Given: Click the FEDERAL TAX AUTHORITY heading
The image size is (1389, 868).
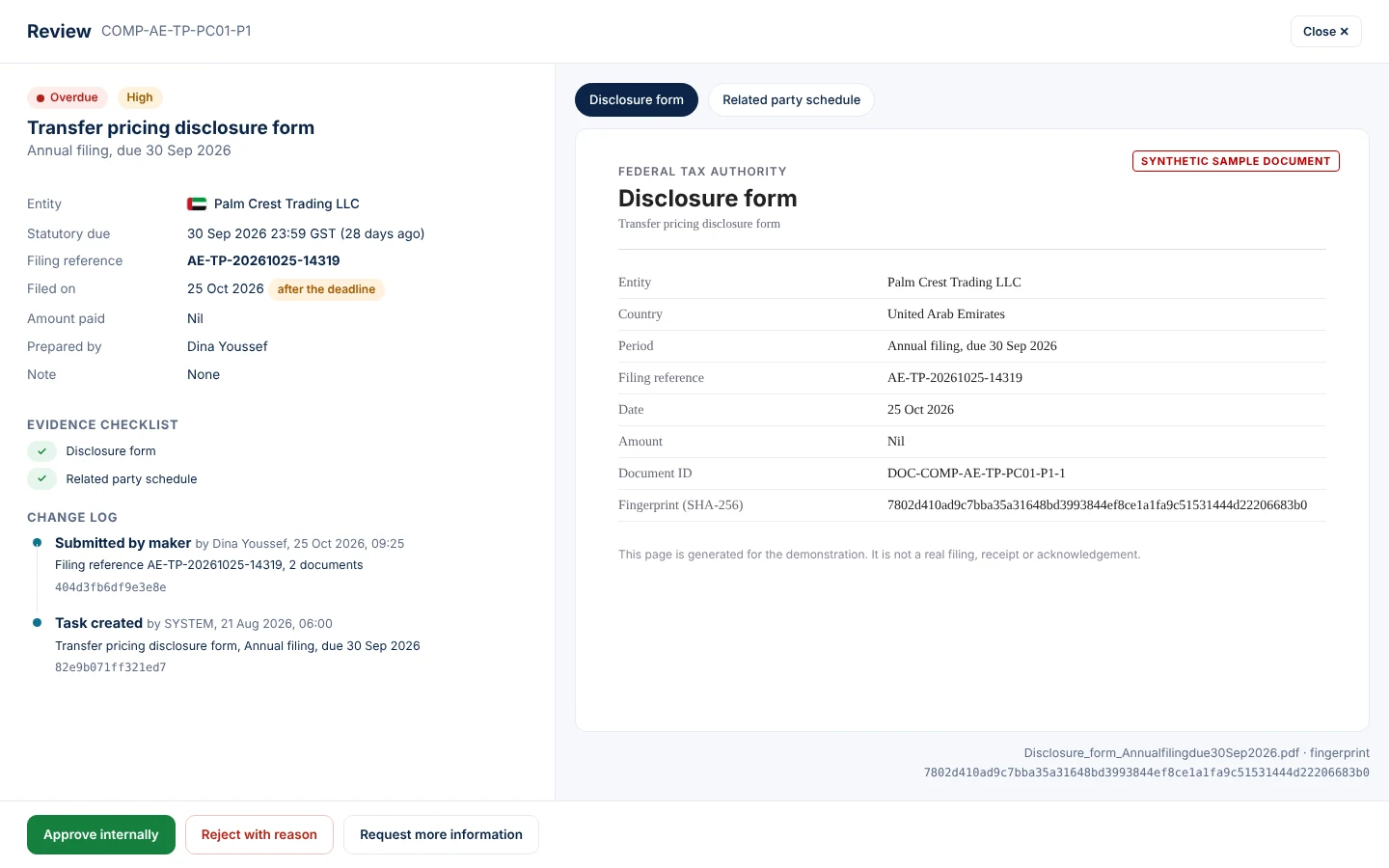Looking at the screenshot, I should (x=702, y=172).
